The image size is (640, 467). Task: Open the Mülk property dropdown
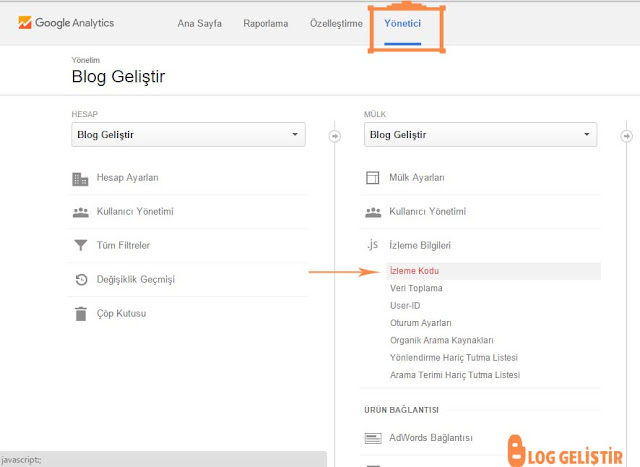(x=480, y=134)
